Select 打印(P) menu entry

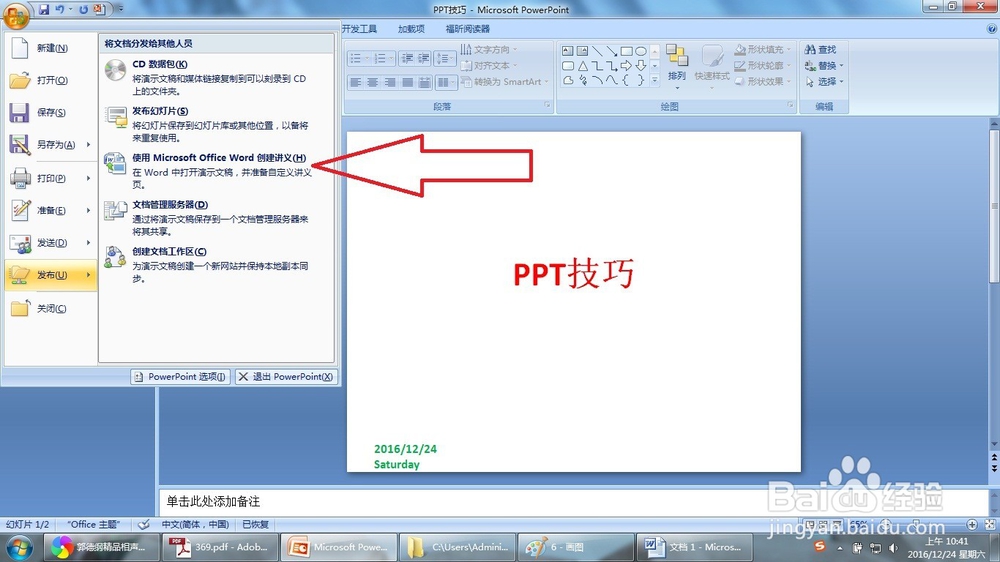(x=51, y=179)
